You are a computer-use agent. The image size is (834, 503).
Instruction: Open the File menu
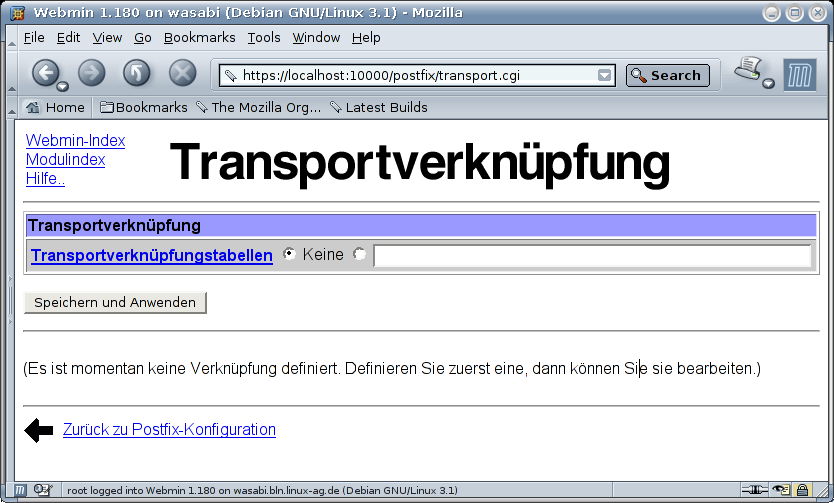click(34, 38)
